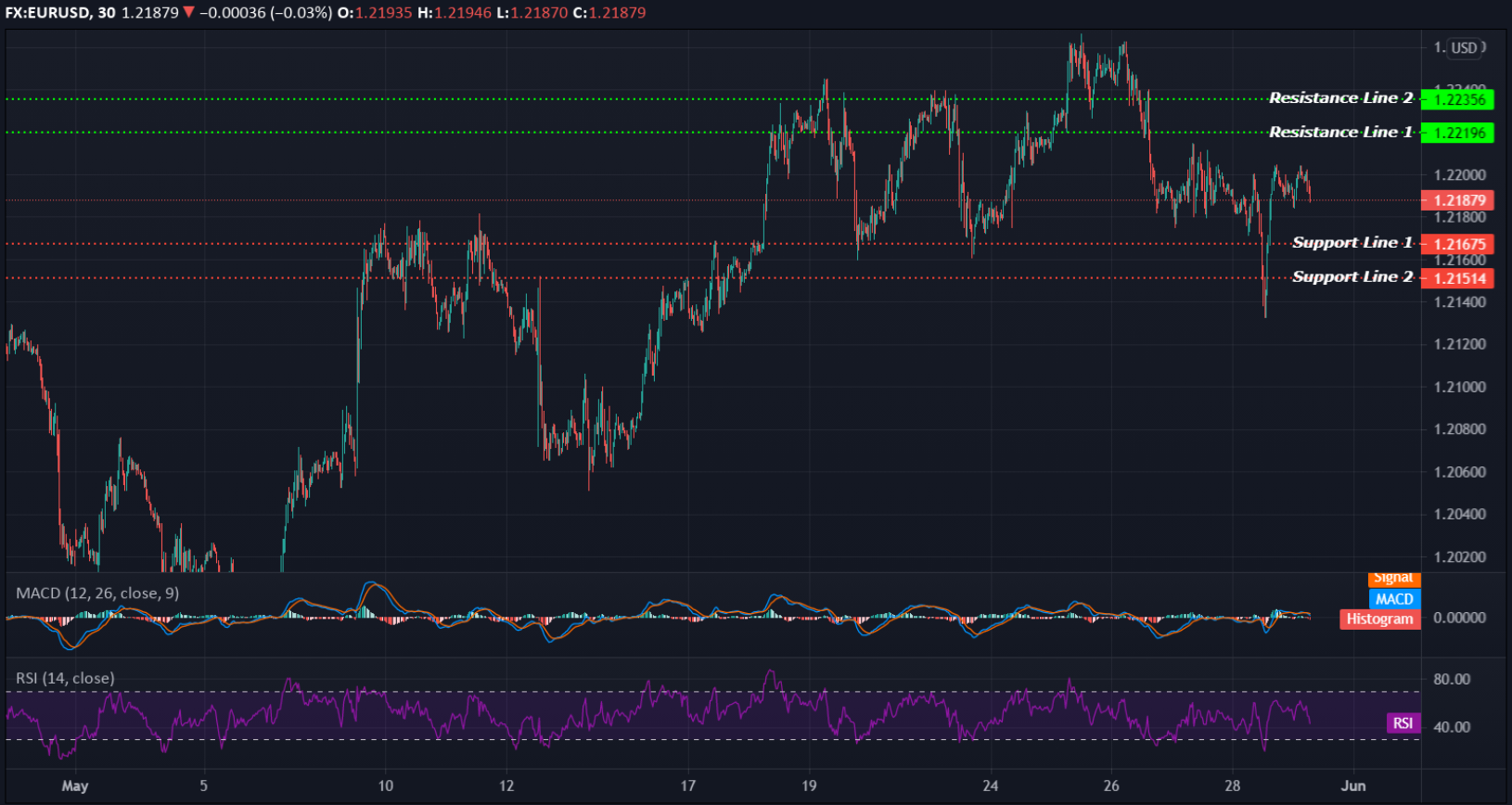1512x805 pixels.
Task: Click date 10 on time axis
Action: pos(386,786)
